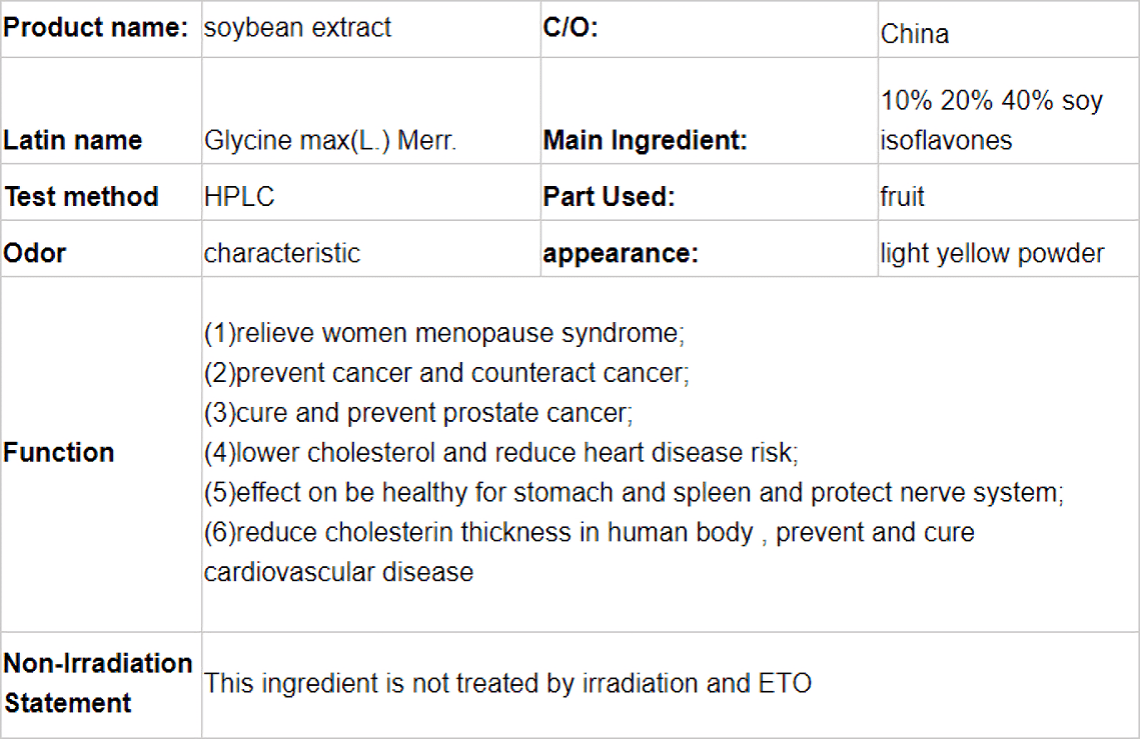Select 'Glycine max(L.) Merr.' text
This screenshot has width=1140, height=739.
330,140
